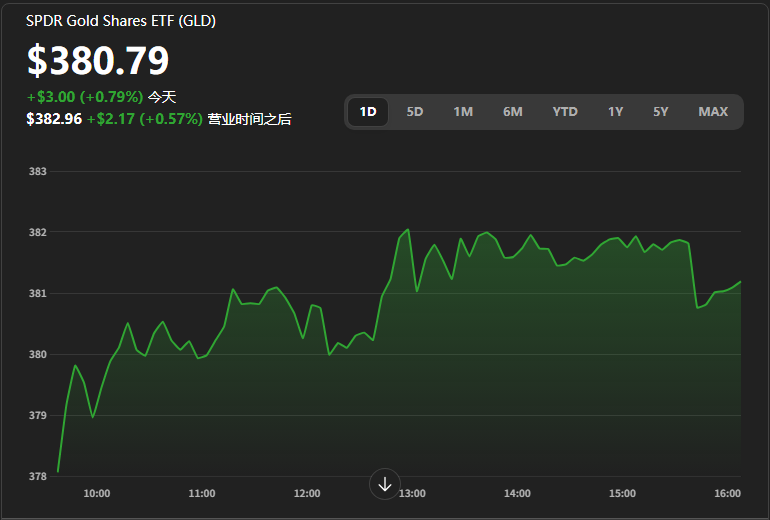The width and height of the screenshot is (770, 520).
Task: Click the 10:00 time axis label
Action: click(97, 493)
